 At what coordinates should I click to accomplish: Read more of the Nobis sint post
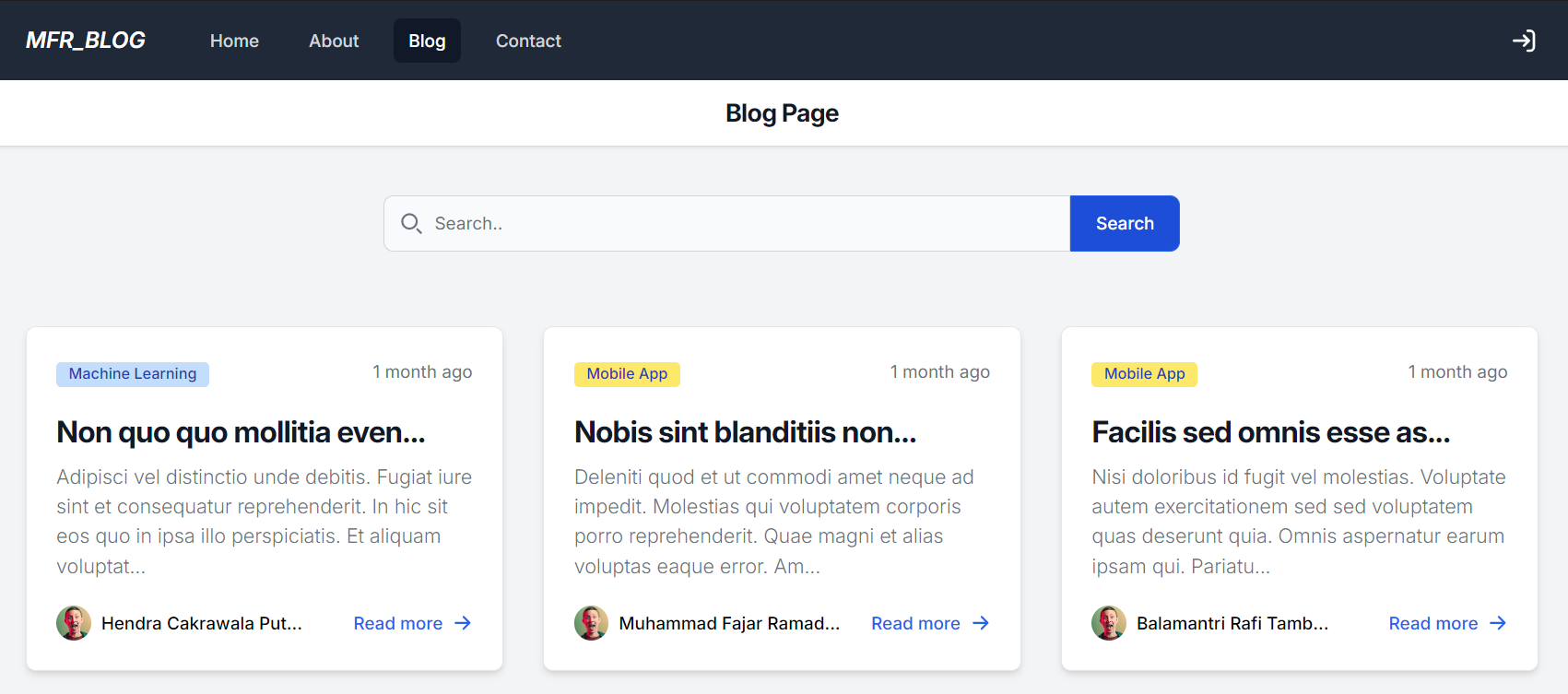coord(929,624)
